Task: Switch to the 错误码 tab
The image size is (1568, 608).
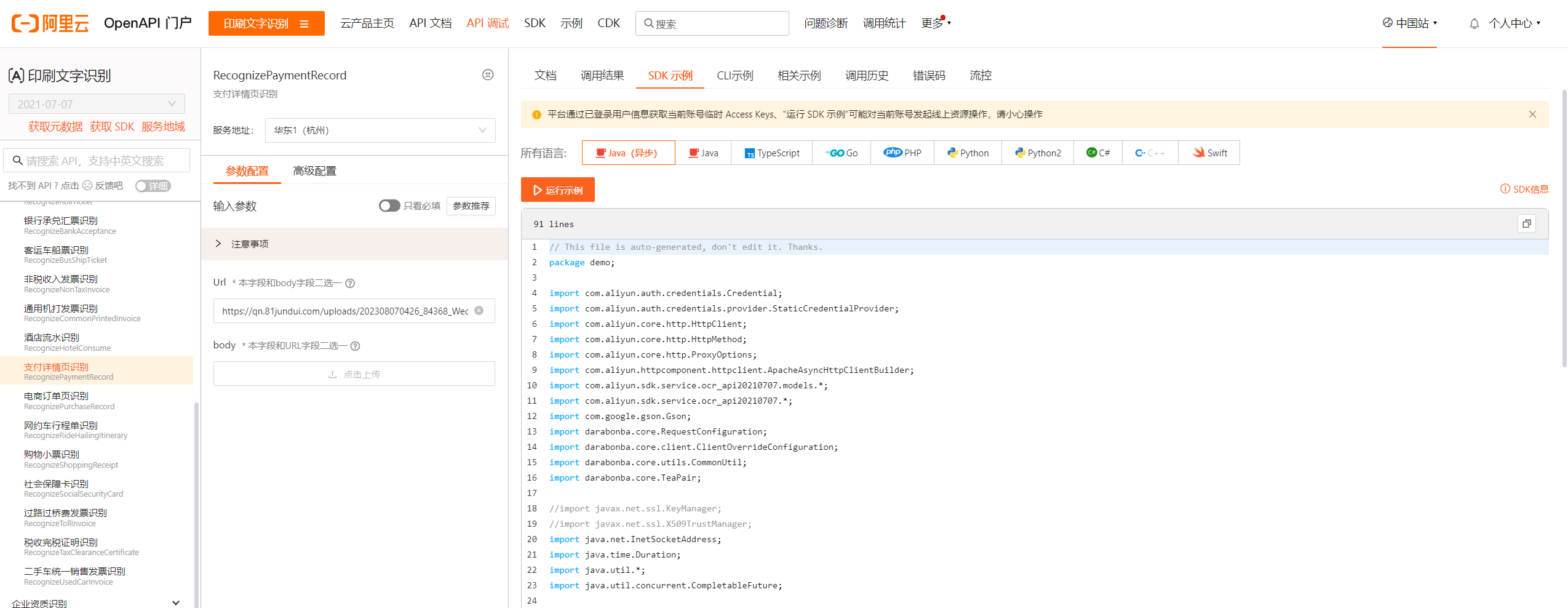Action: point(929,75)
